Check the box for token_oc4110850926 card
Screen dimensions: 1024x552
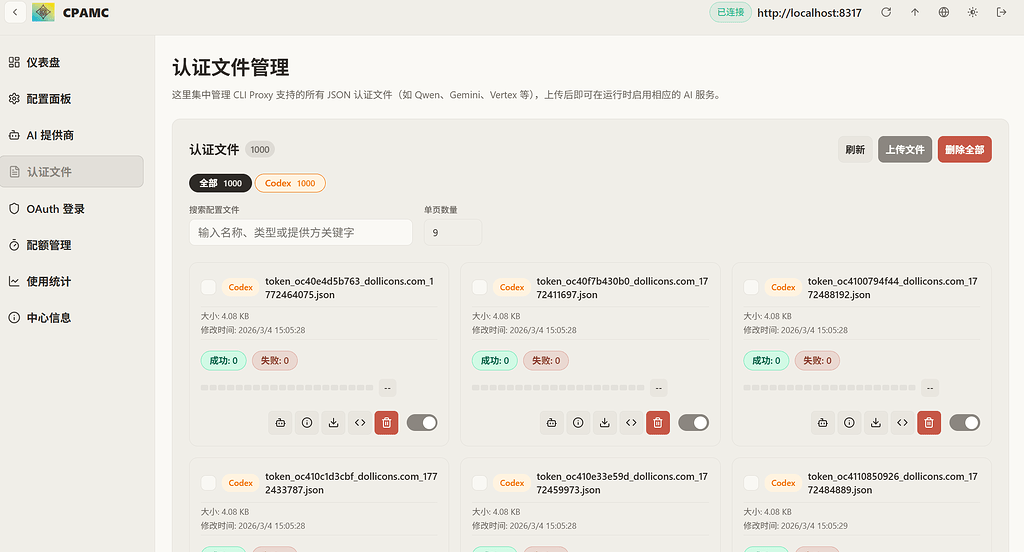point(751,483)
